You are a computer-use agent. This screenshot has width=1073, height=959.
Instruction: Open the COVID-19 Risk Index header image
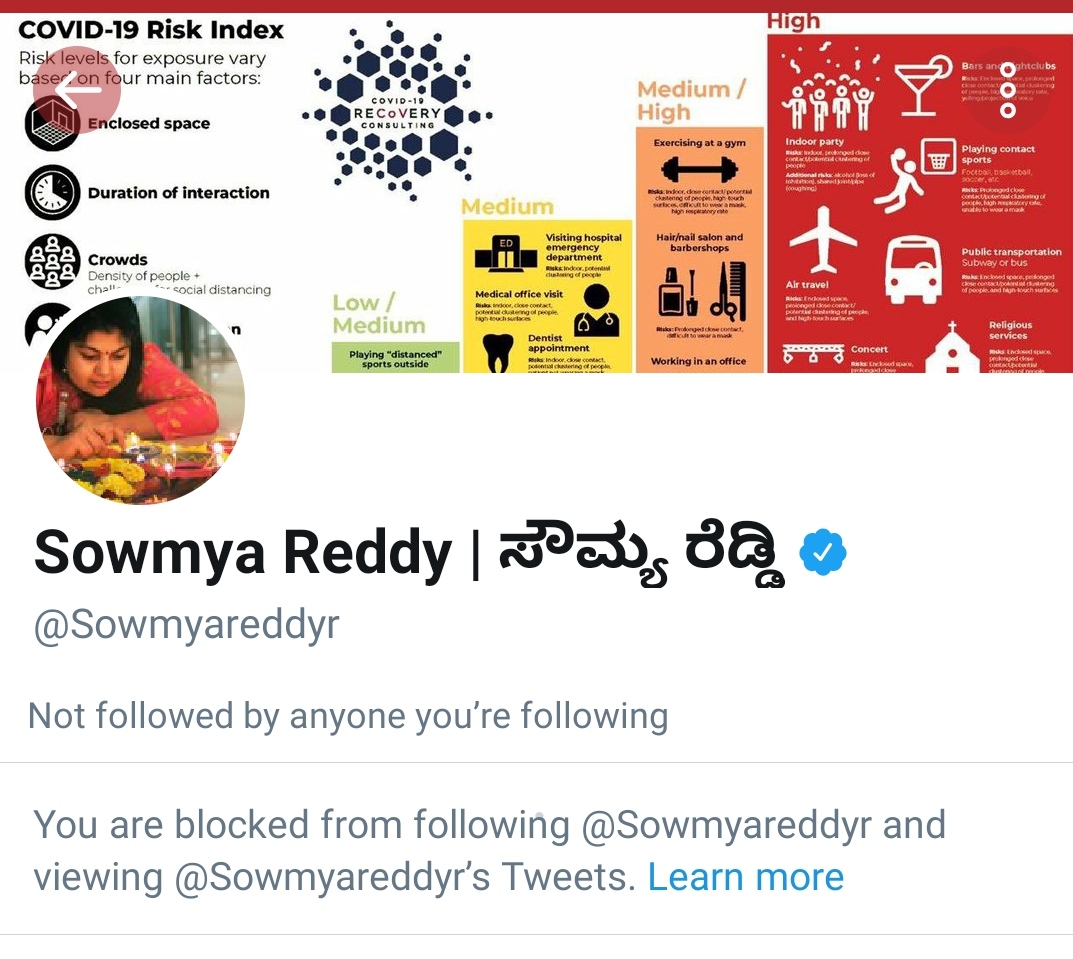click(x=536, y=193)
